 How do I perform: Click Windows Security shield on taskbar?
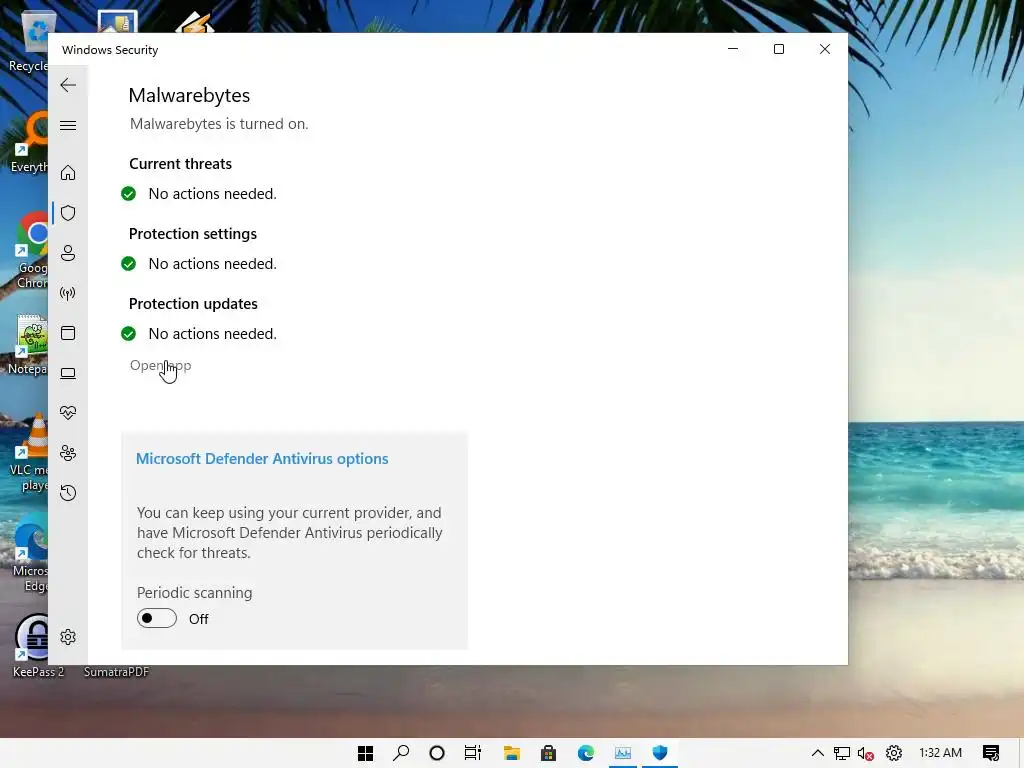(x=660, y=753)
